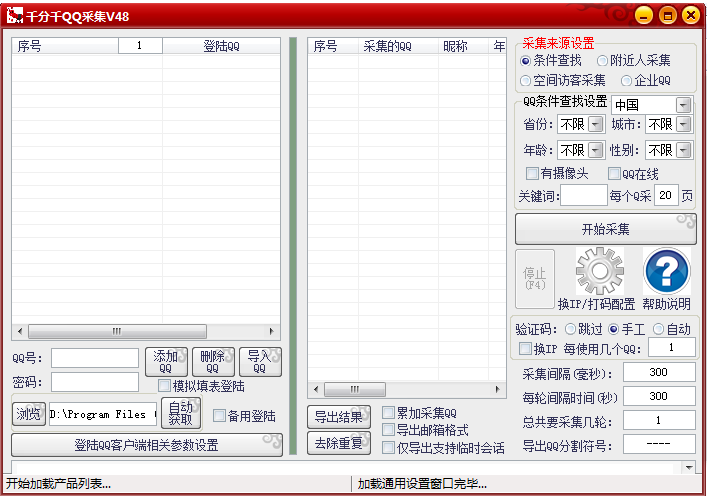Screen dimensions: 710x499
Task: Close the 千分千QQ采集 window
Action: click(691, 15)
